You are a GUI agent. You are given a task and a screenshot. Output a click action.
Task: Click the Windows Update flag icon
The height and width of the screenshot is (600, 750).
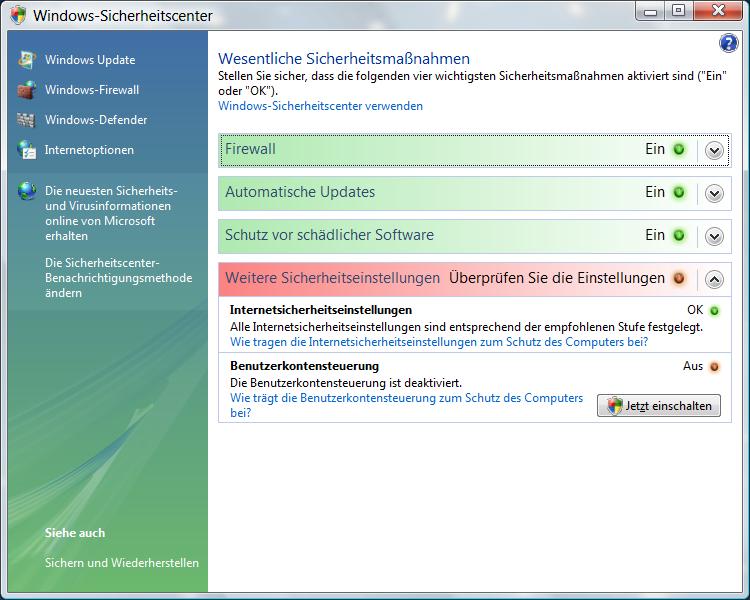pyautogui.click(x=27, y=59)
